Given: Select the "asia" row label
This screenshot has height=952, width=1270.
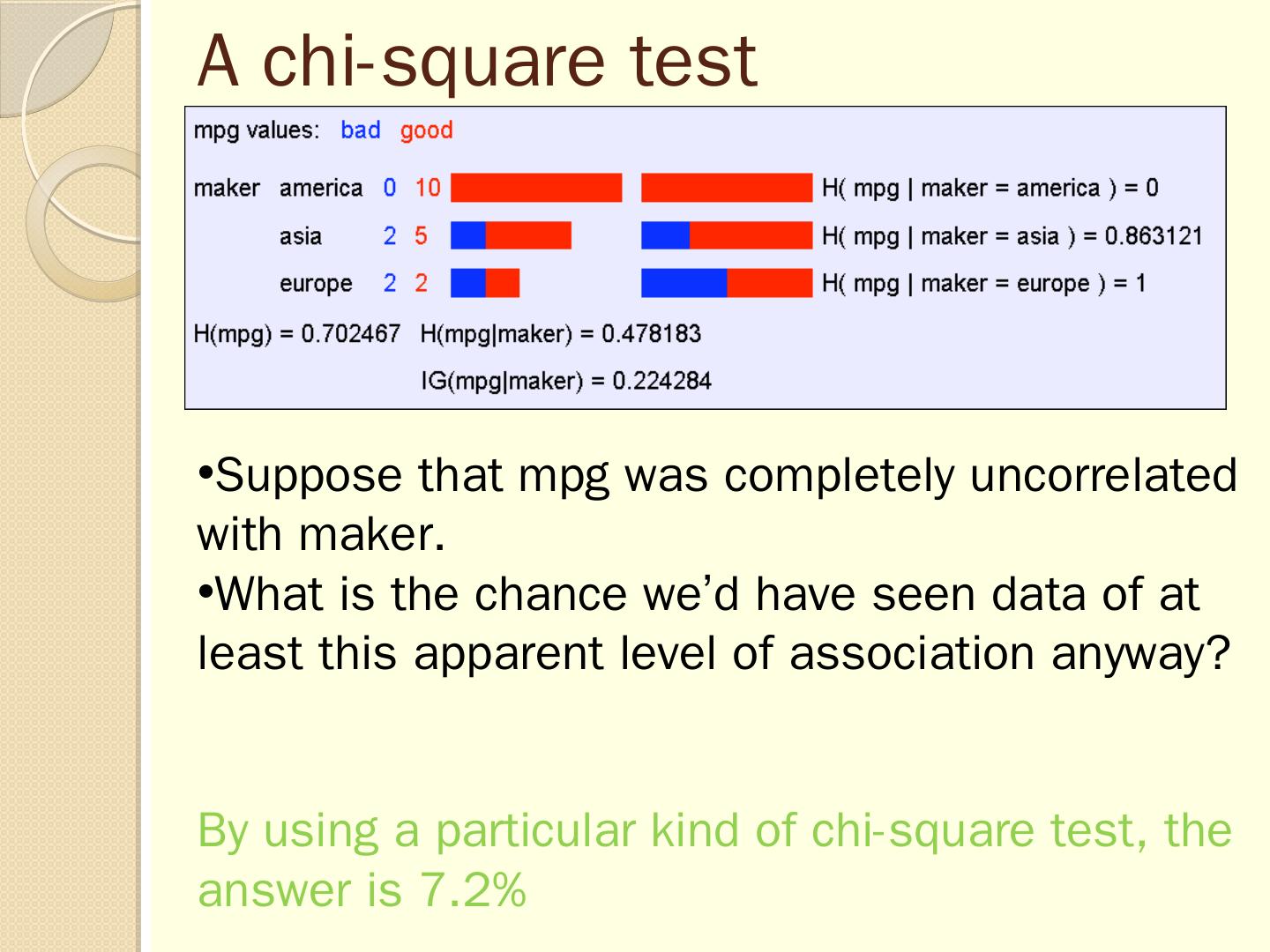Looking at the screenshot, I should coord(301,236).
